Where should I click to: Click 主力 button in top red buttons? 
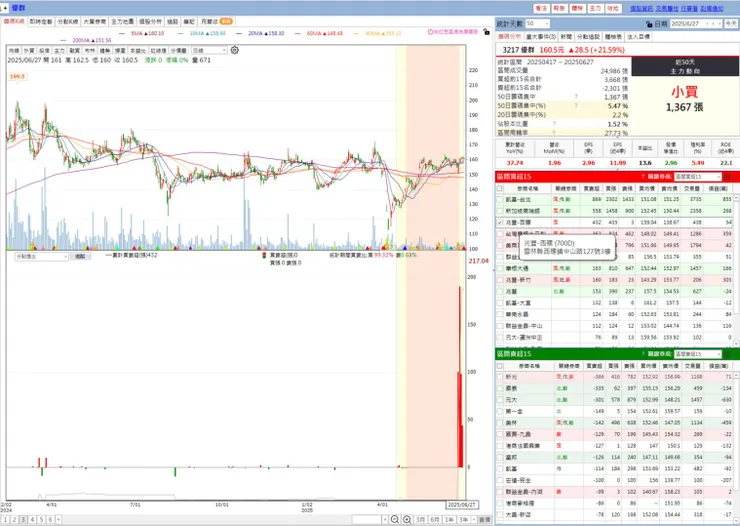pos(595,8)
